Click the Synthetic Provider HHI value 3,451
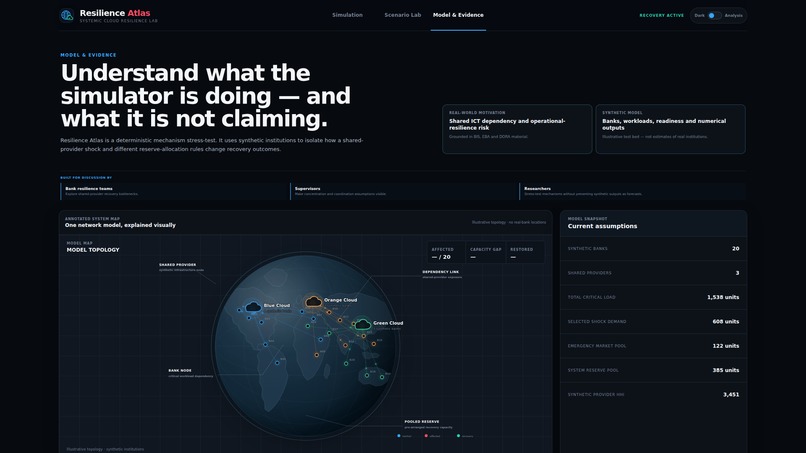Image resolution: width=806 pixels, height=453 pixels. [731, 395]
